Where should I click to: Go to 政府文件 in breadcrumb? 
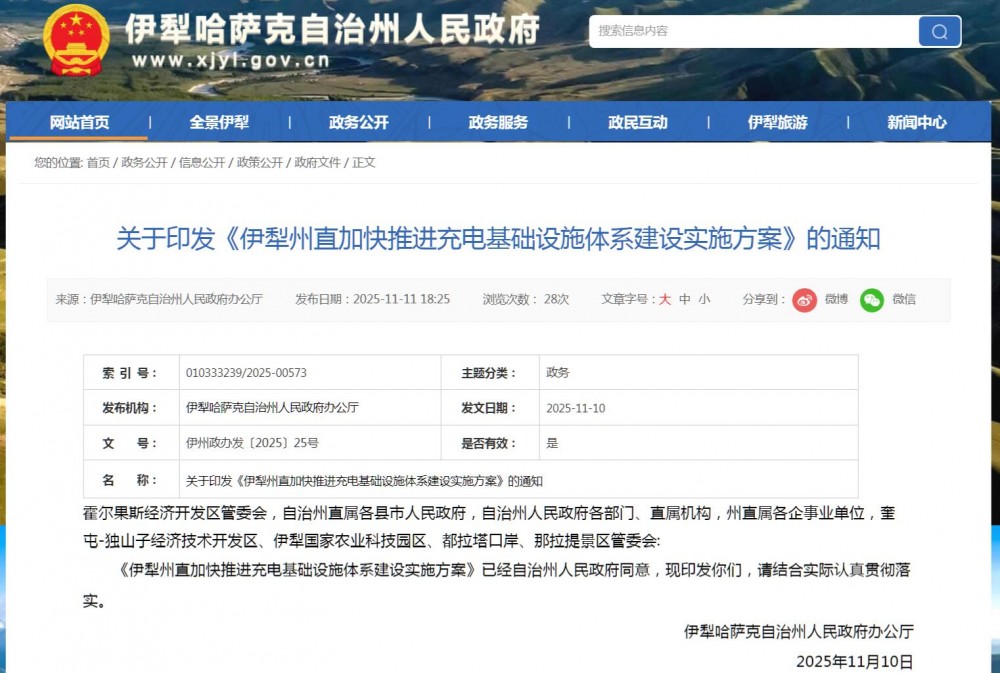(x=318, y=163)
